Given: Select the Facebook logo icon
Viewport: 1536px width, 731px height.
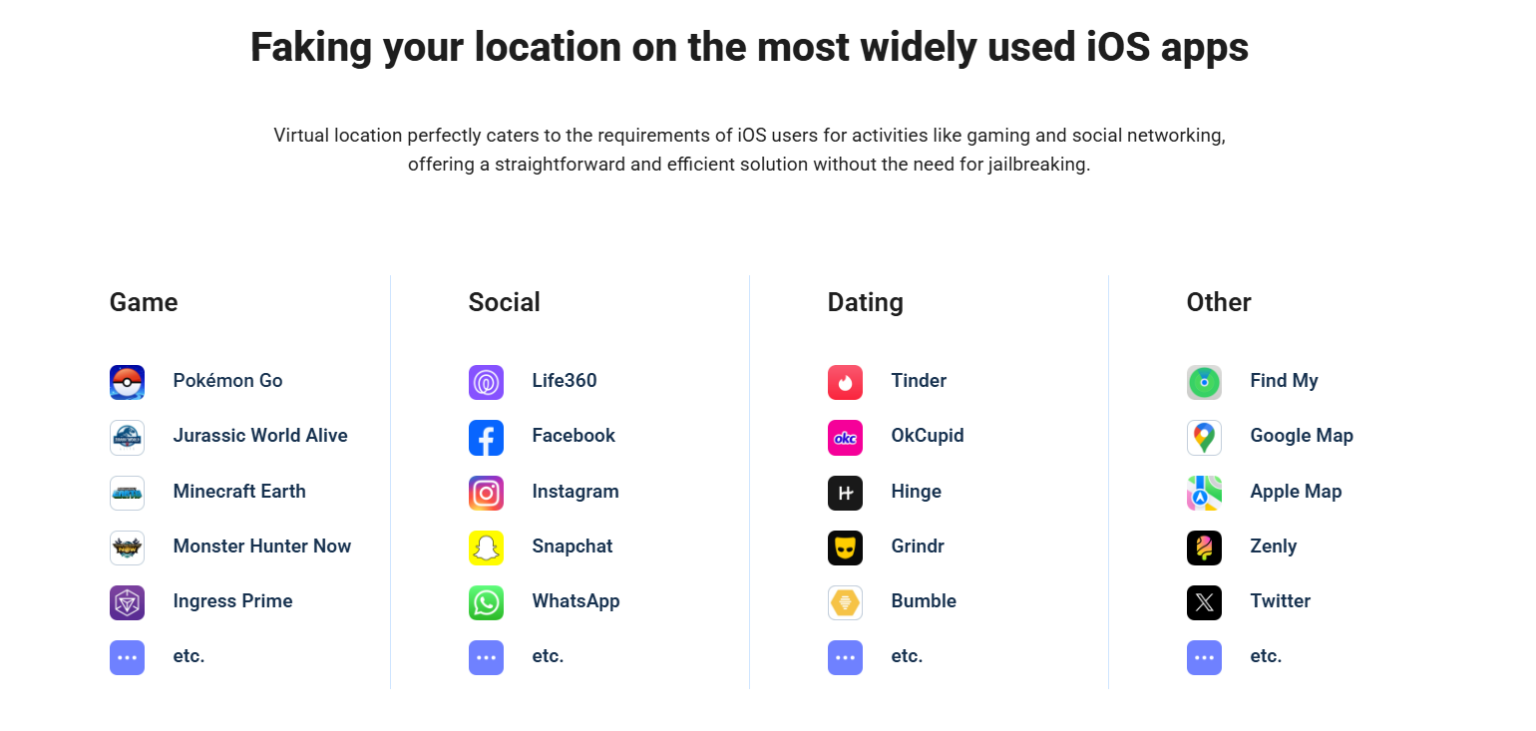Looking at the screenshot, I should tap(486, 437).
